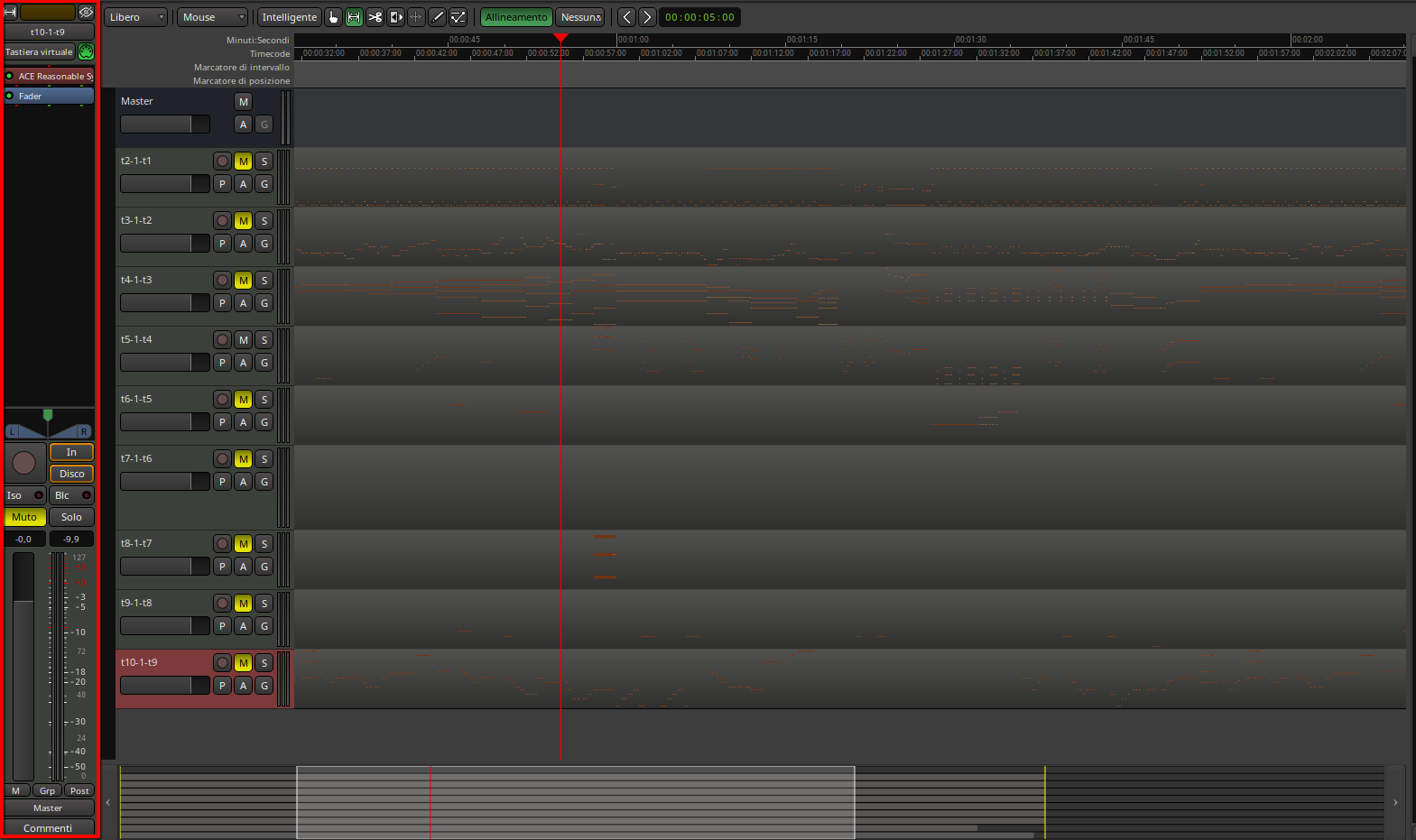Solo track t8-1-t7
Screen dimensions: 1416x840
coord(264,544)
